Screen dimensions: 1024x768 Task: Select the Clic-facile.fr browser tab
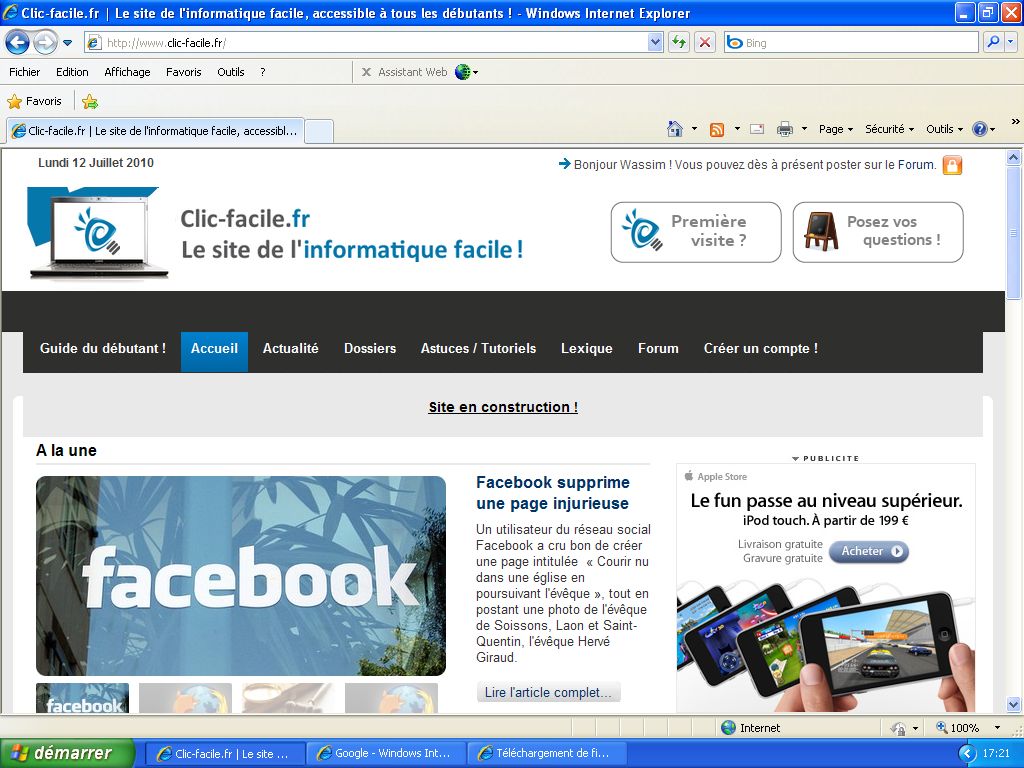[155, 131]
